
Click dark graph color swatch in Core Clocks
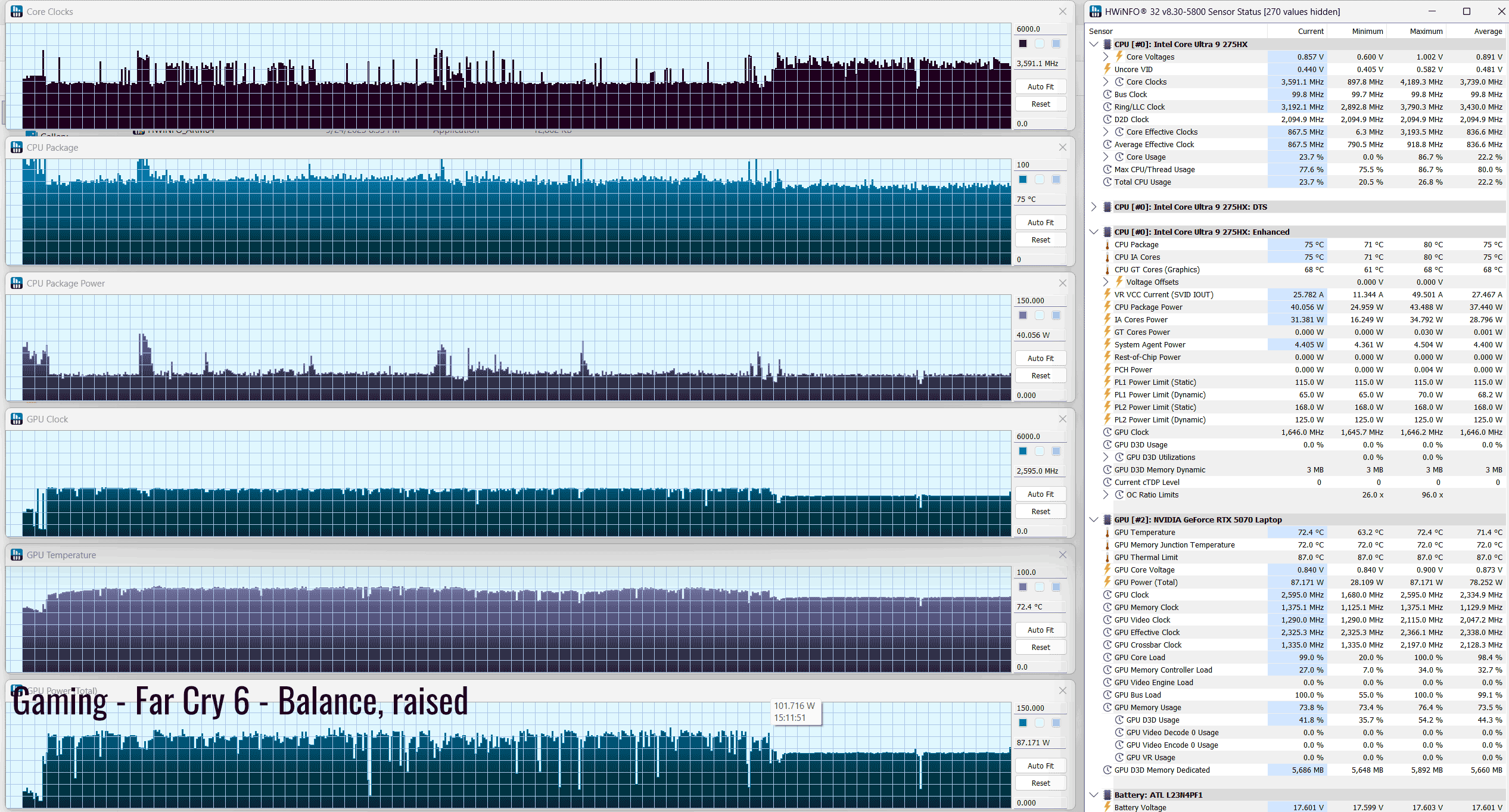[1023, 43]
